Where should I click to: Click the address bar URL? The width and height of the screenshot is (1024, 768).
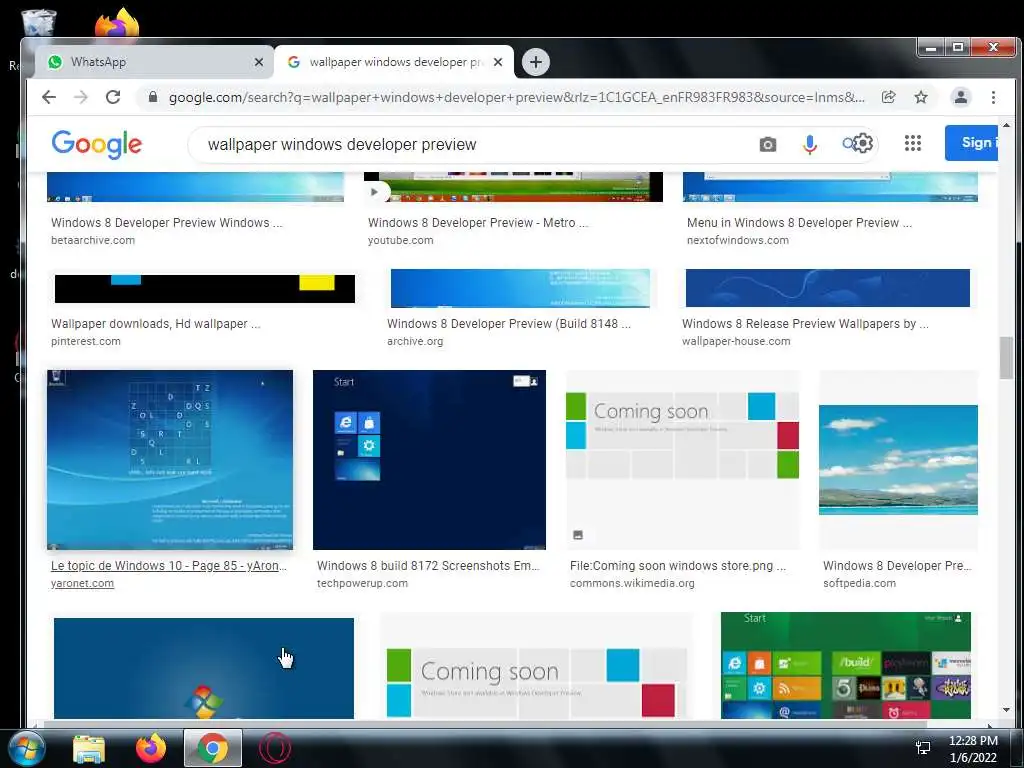coord(516,97)
